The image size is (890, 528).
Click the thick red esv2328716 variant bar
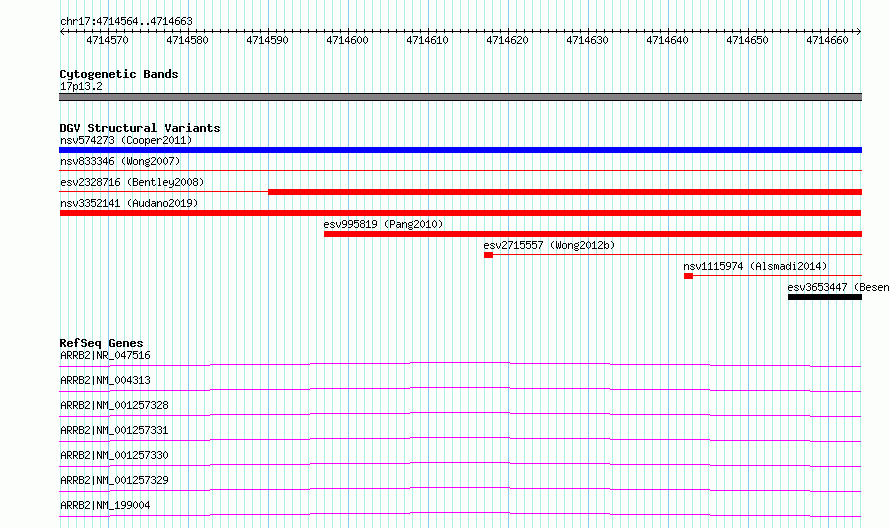click(x=565, y=192)
